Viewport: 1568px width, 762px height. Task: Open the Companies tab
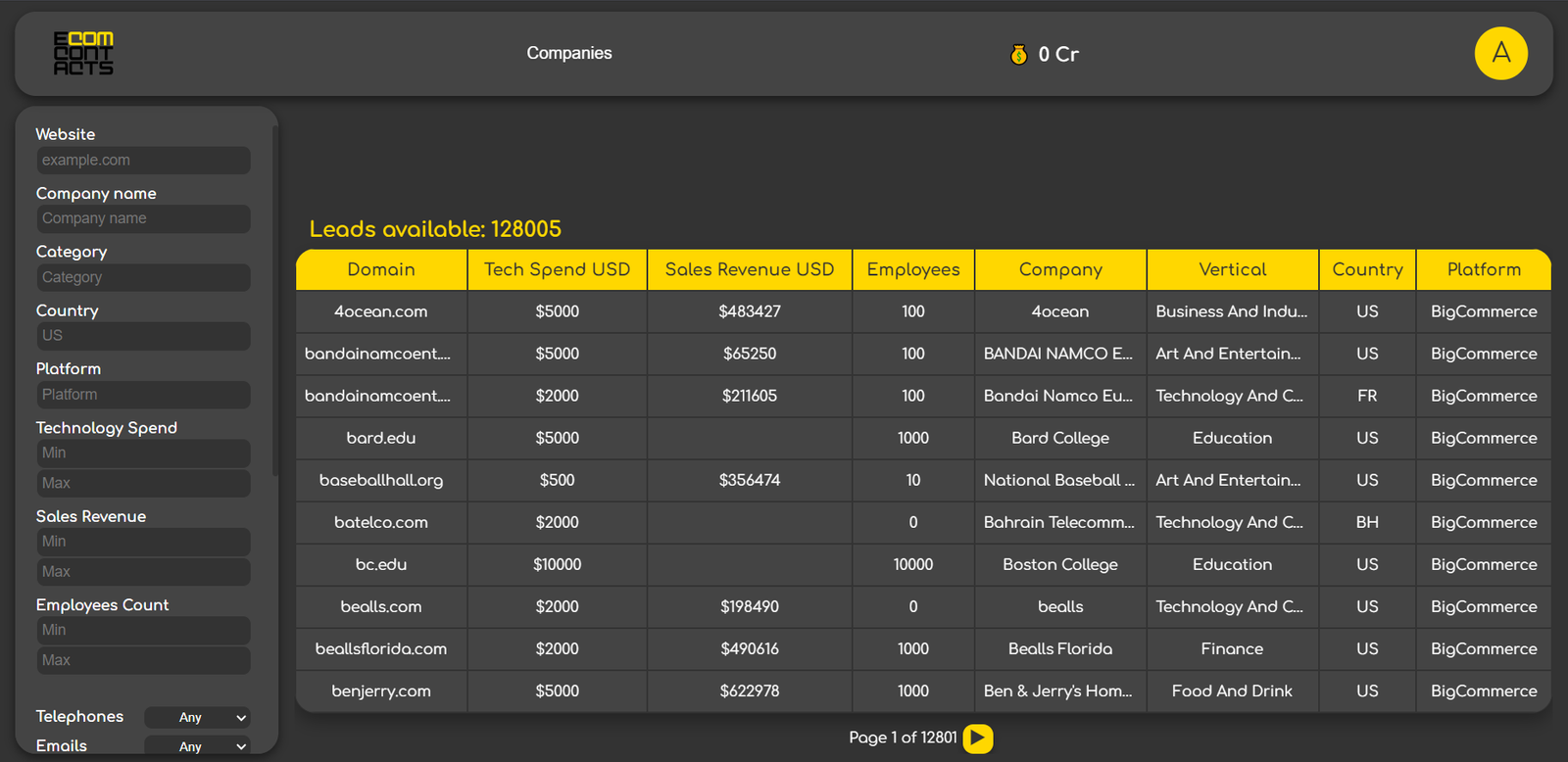pos(568,54)
